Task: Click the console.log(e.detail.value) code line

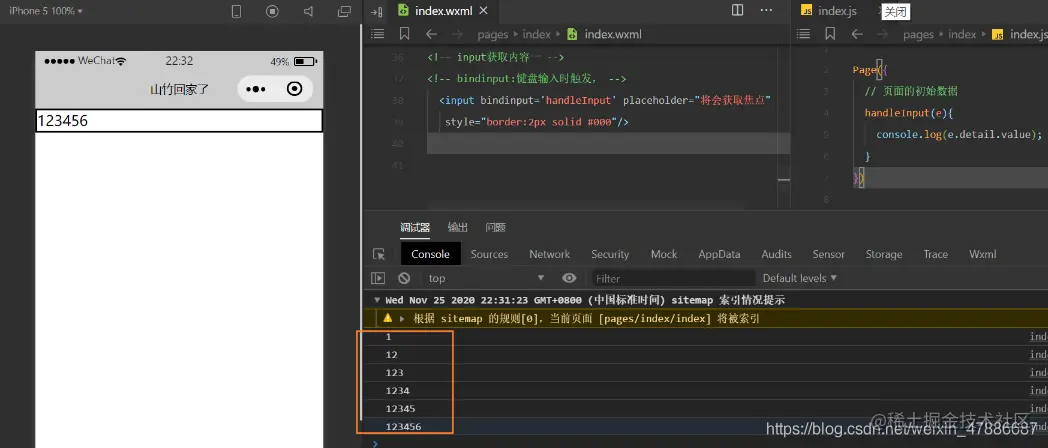Action: (x=959, y=134)
